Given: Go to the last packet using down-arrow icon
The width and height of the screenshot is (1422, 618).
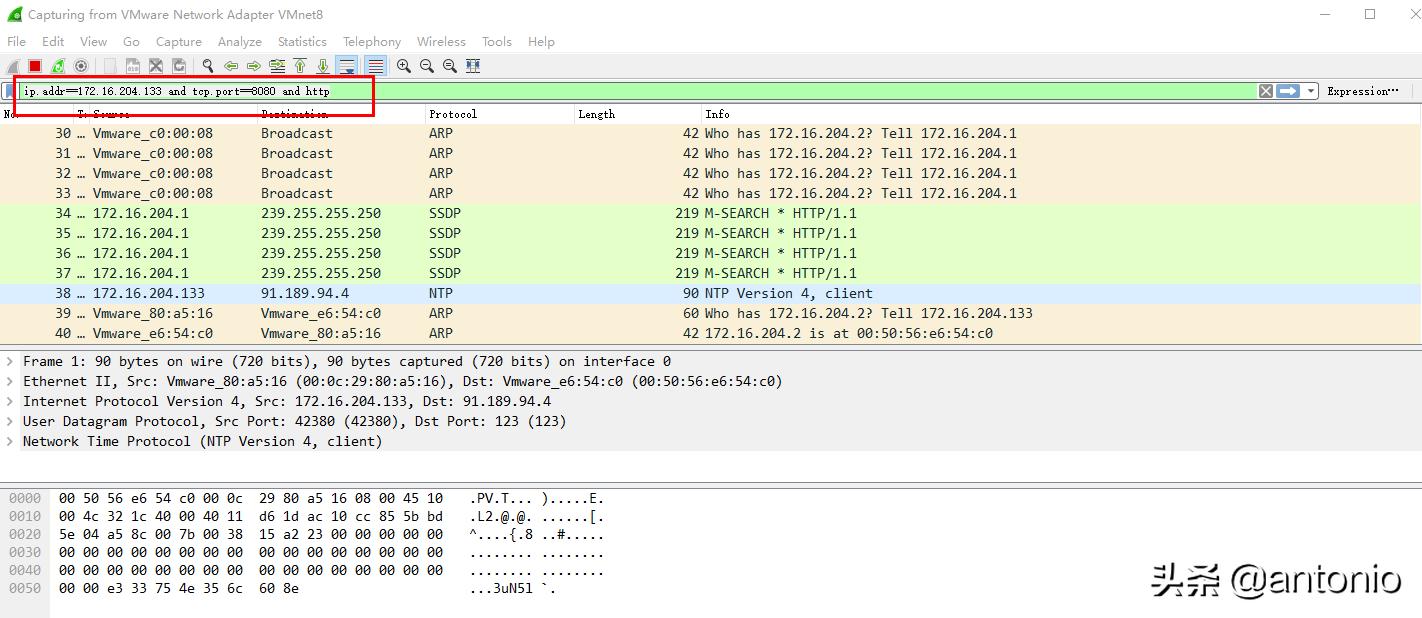Looking at the screenshot, I should [322, 66].
